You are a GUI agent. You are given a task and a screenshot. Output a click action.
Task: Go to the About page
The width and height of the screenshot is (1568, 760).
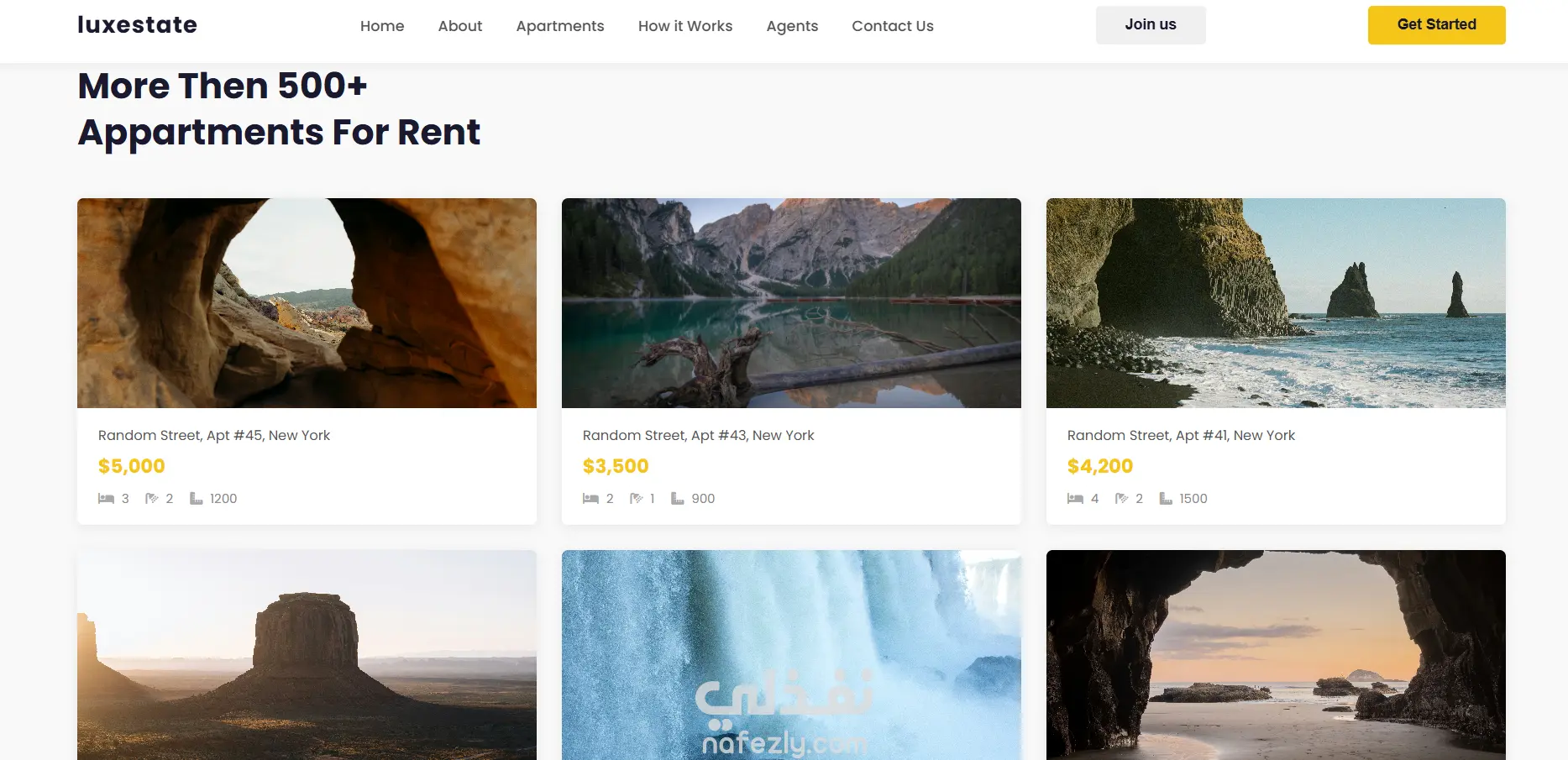[460, 26]
